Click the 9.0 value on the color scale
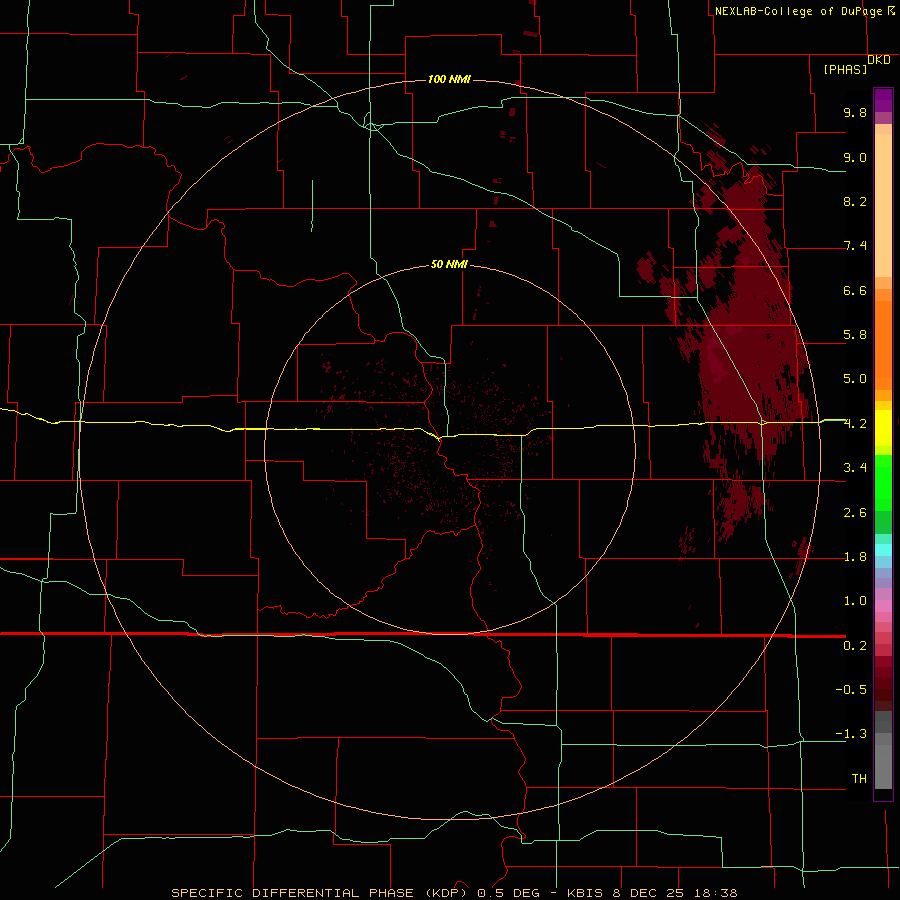 (x=855, y=157)
